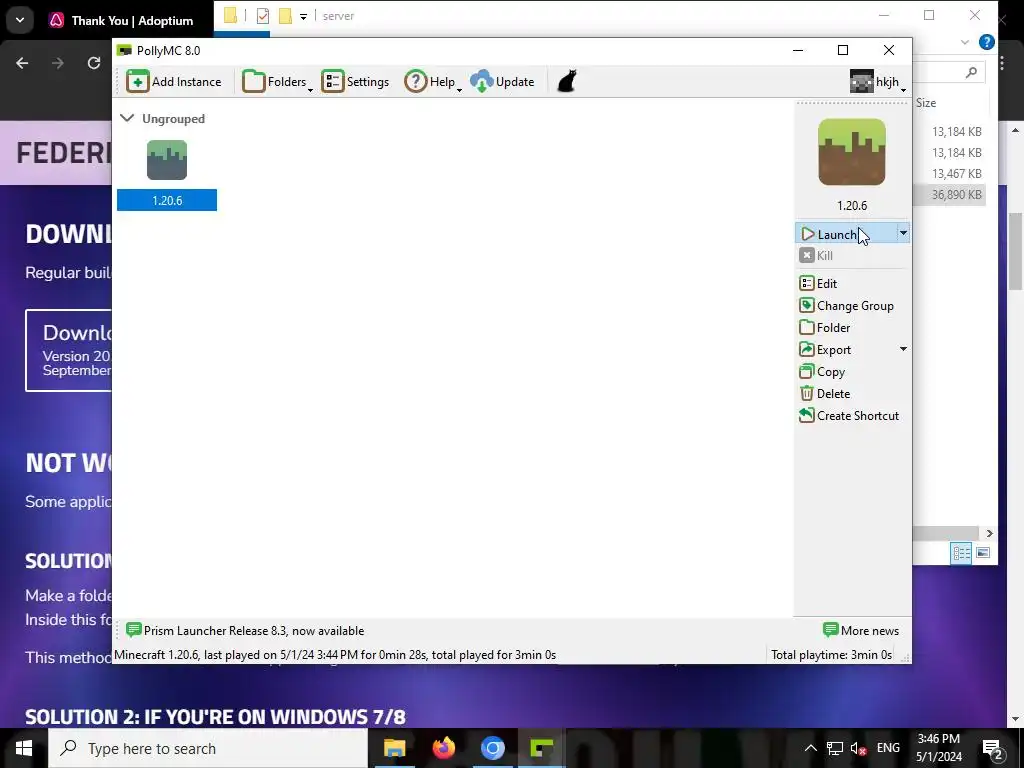The height and width of the screenshot is (768, 1024).
Task: Open the browser tab list chevron
Action: tap(20, 20)
